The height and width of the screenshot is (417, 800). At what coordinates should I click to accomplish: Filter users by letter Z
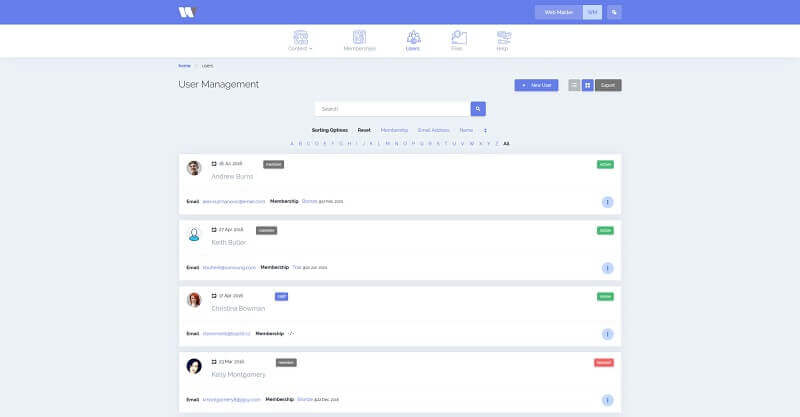click(x=497, y=144)
